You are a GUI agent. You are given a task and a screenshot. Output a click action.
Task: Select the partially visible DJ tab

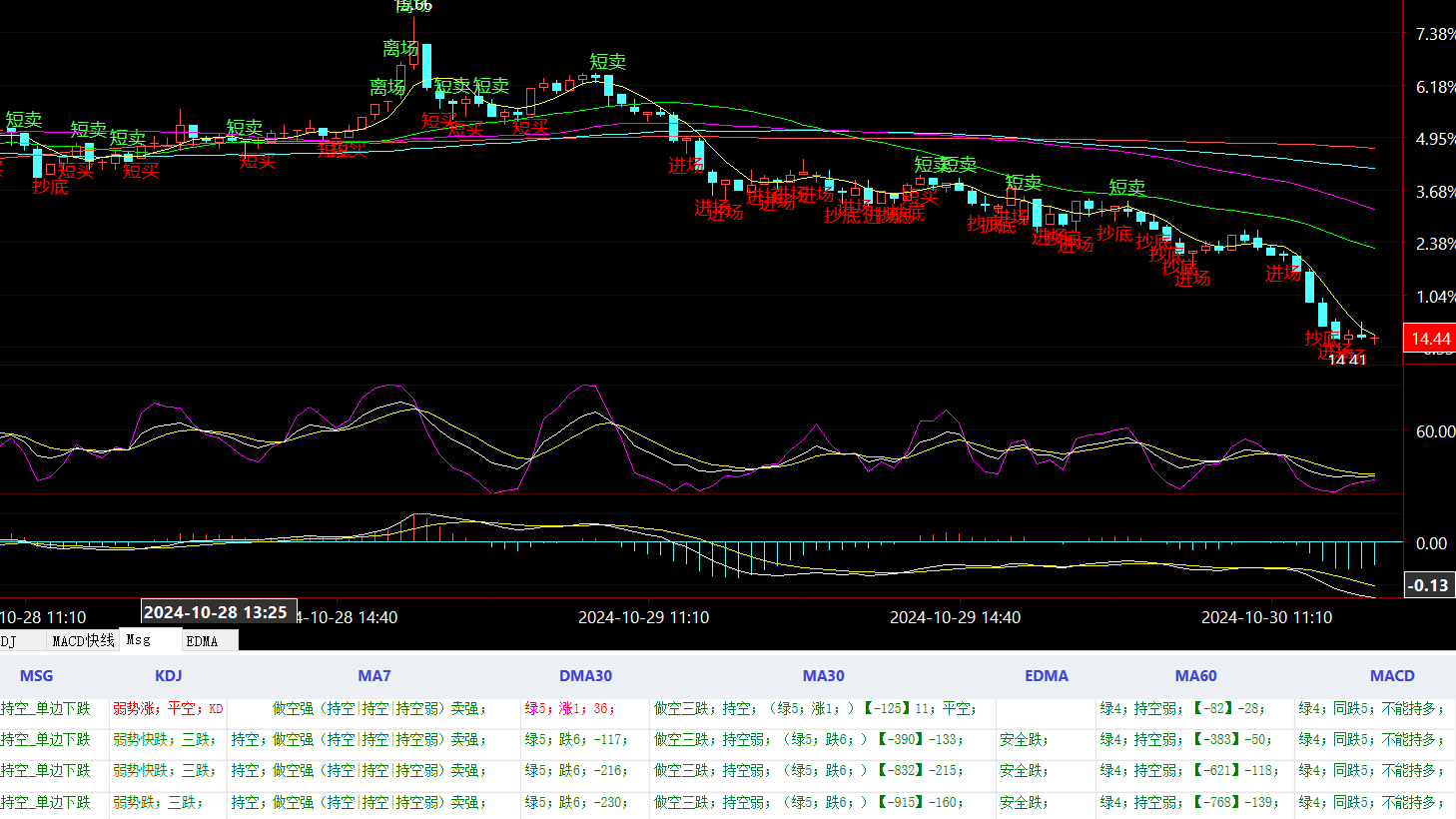[x=20, y=640]
